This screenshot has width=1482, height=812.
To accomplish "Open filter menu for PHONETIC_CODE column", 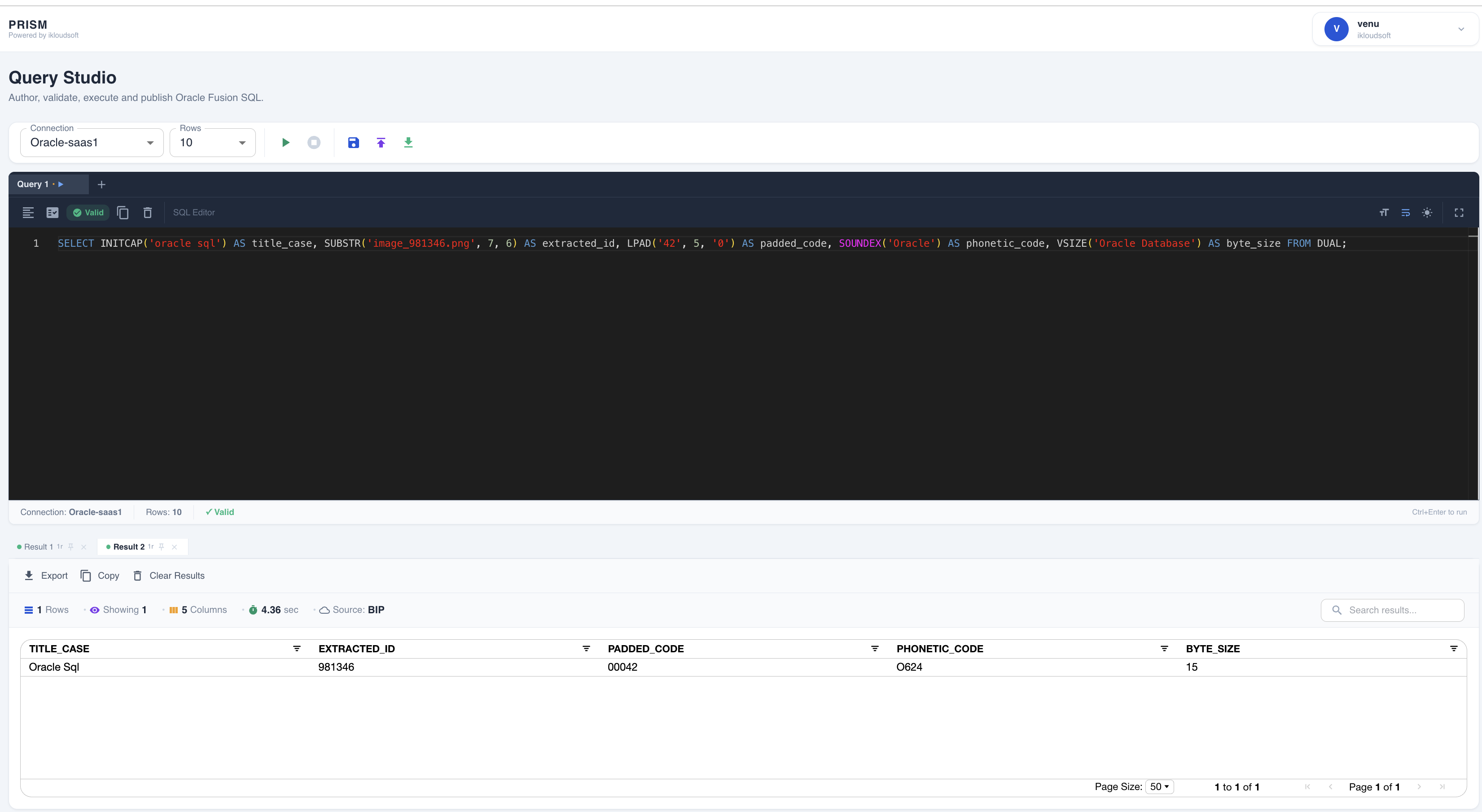I will pyautogui.click(x=1164, y=649).
